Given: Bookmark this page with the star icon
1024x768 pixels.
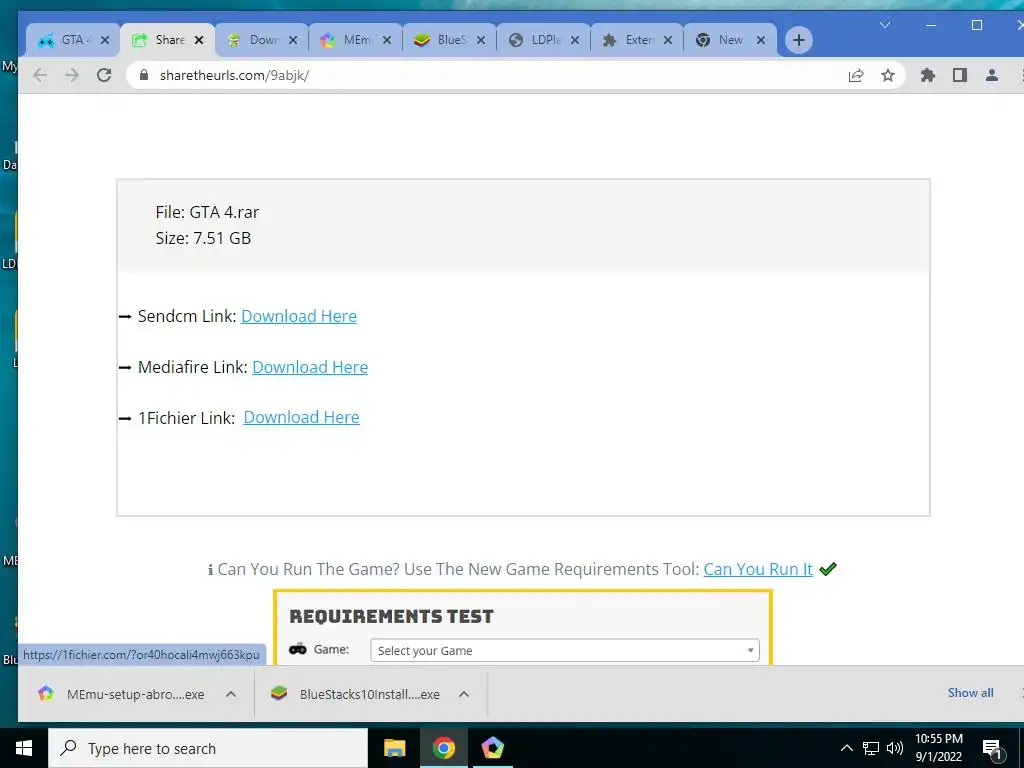Looking at the screenshot, I should pos(888,75).
